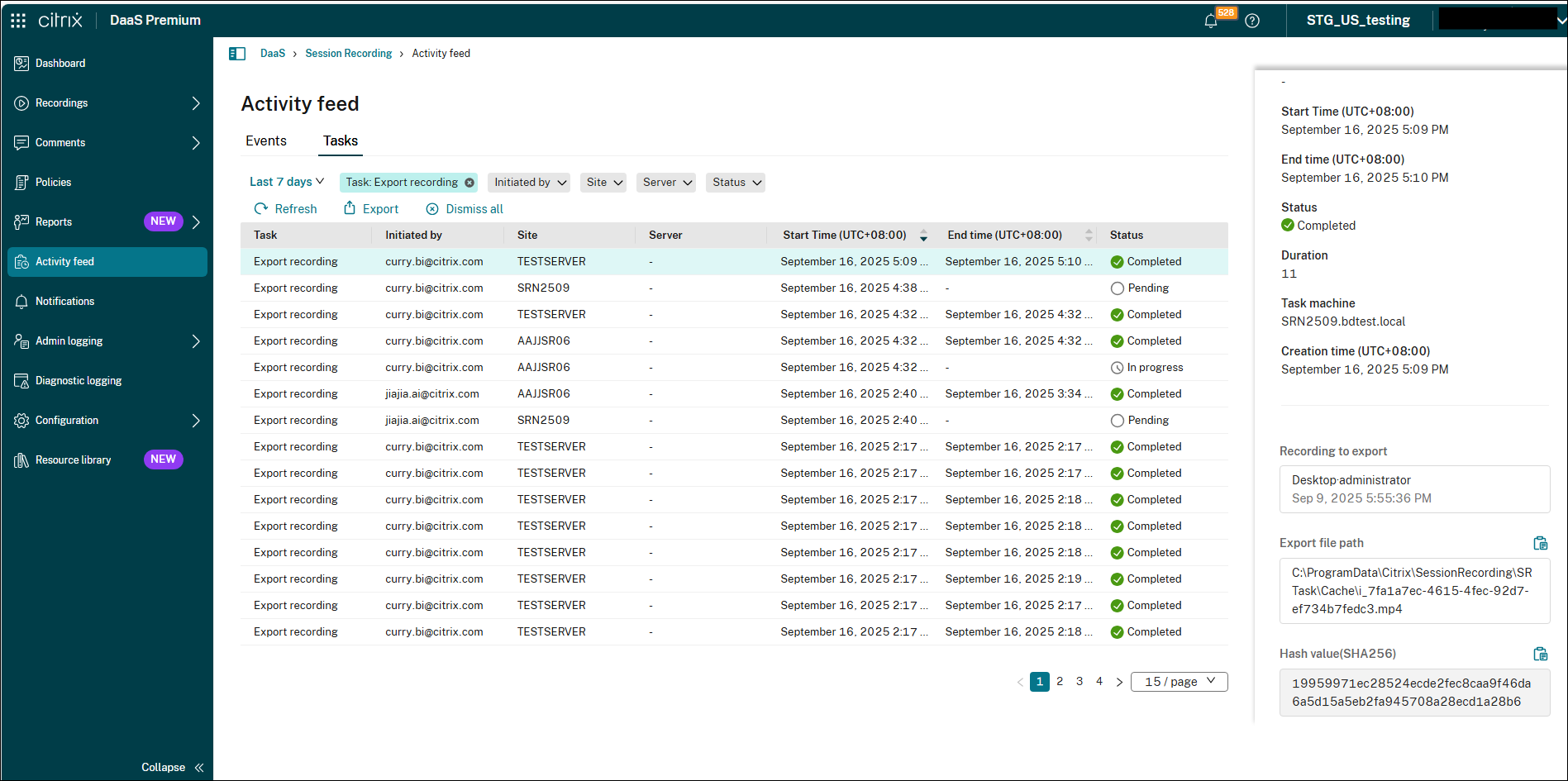Sort by End time column arrows
Screen dimensions: 1568x781
tap(1089, 236)
